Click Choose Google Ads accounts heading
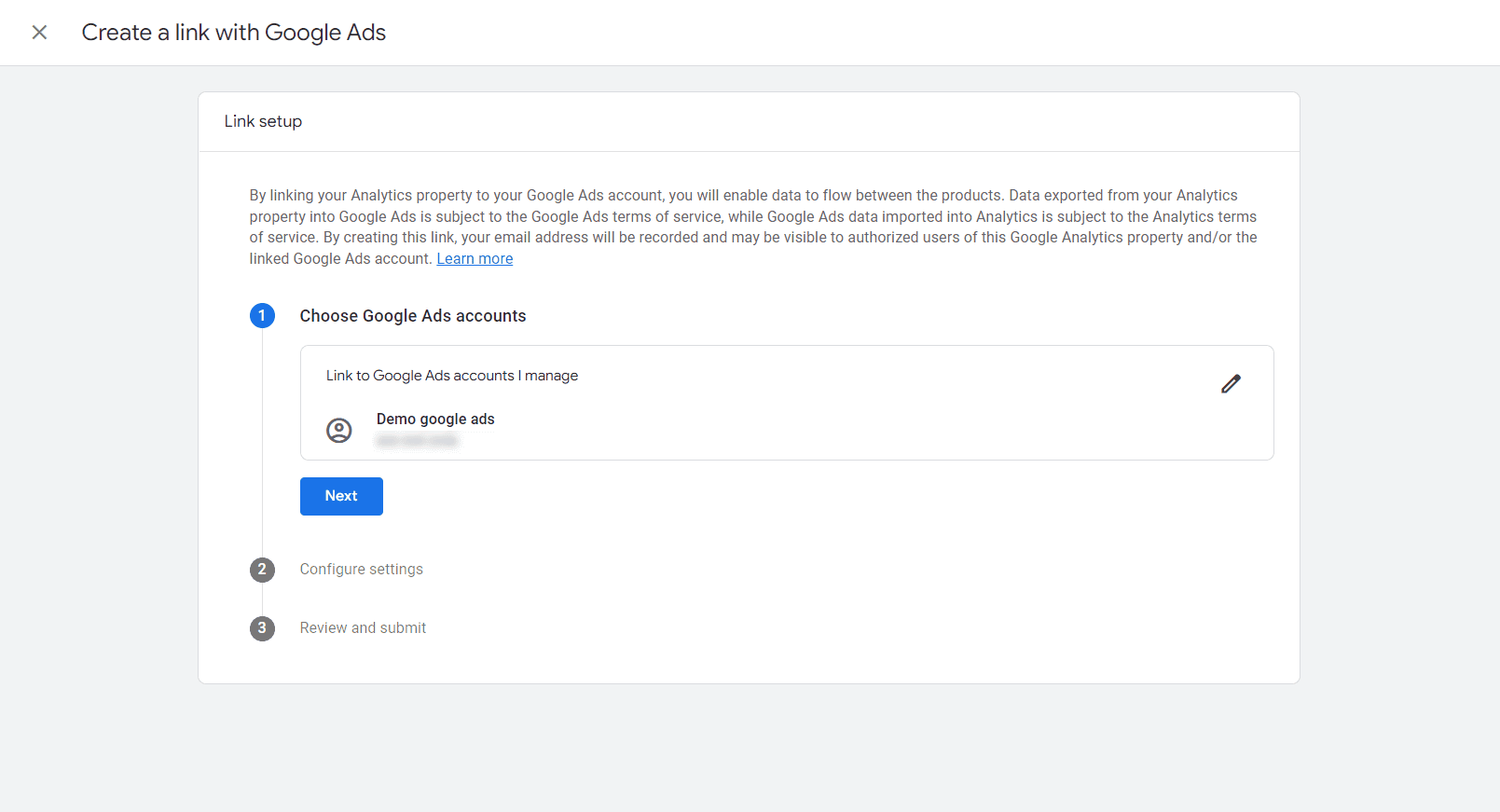Screen dimensions: 1500x812 [413, 316]
